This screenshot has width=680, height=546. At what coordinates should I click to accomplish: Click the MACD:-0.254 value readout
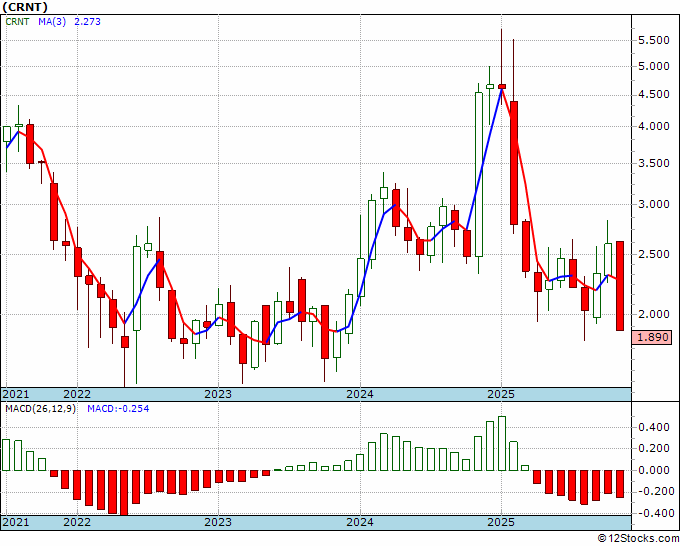(118, 409)
